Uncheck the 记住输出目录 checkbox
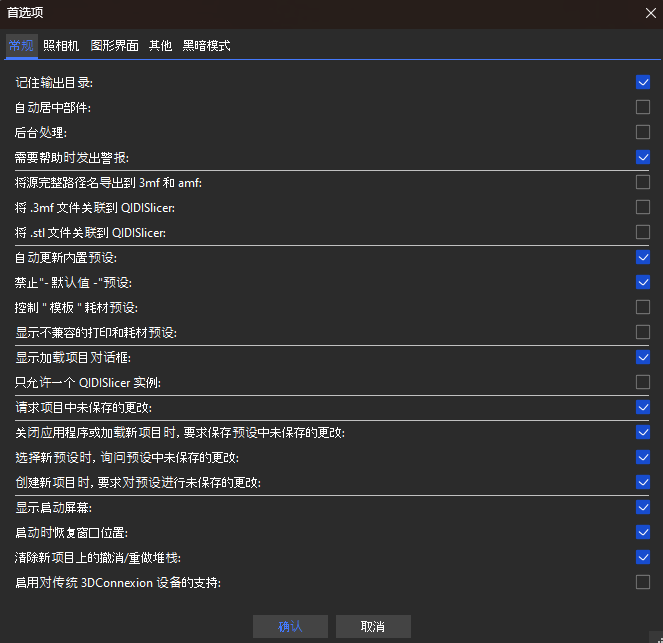 643,82
